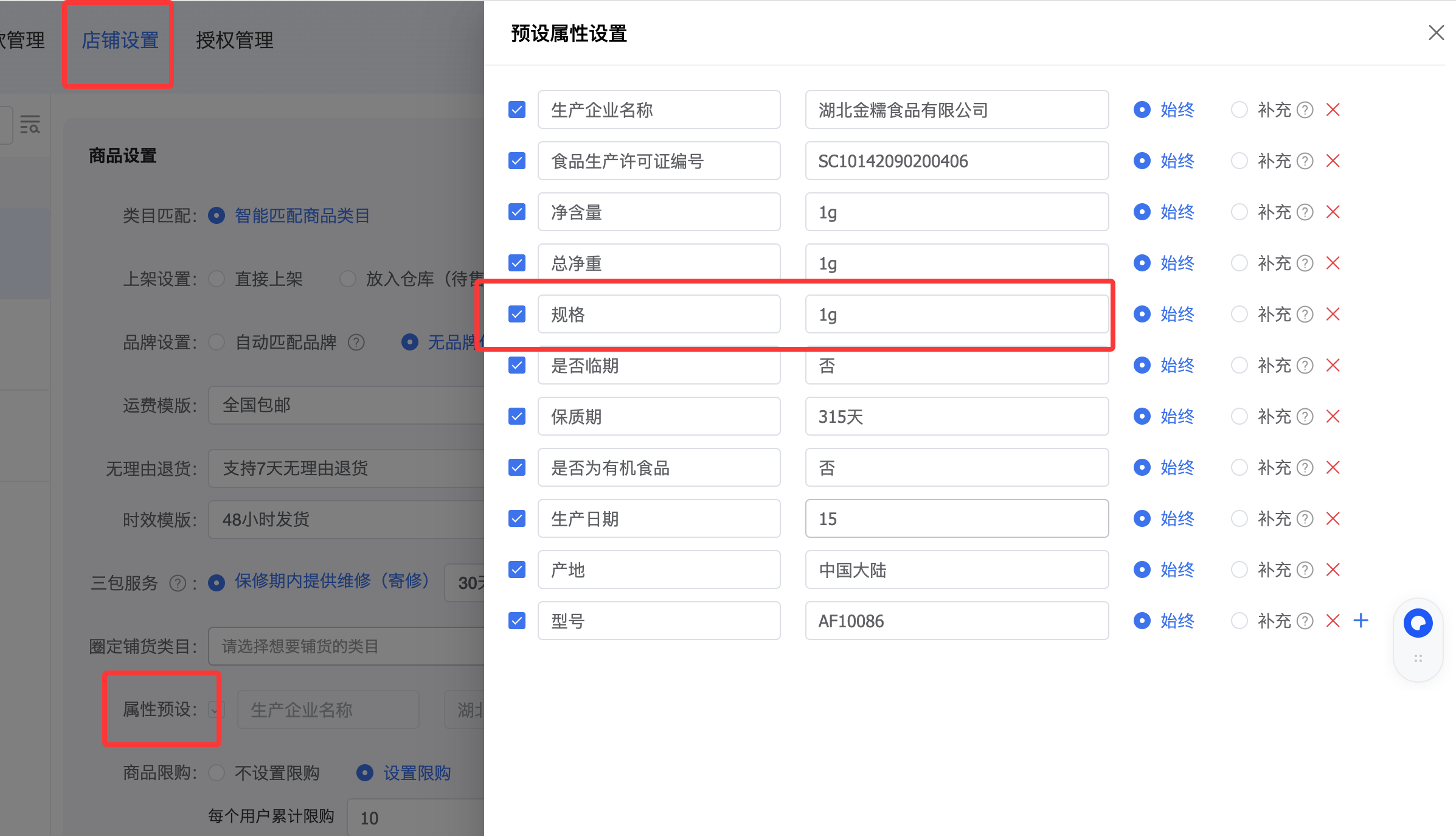1456x836 pixels.
Task: Select 始终 radio for 是否为有机食品
Action: (1142, 468)
